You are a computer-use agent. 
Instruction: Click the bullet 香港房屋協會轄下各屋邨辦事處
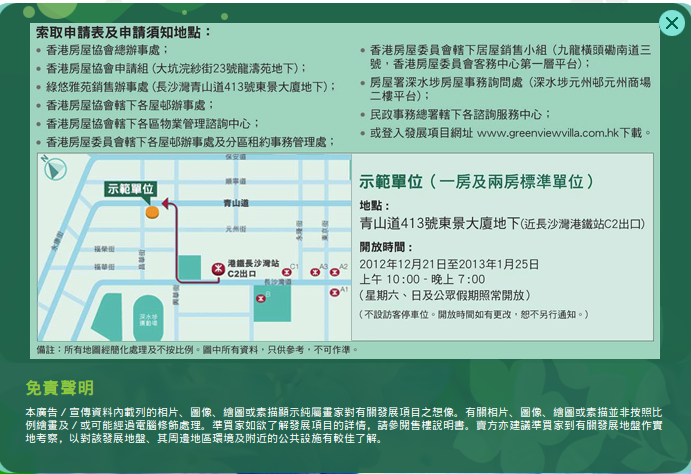[x=130, y=105]
